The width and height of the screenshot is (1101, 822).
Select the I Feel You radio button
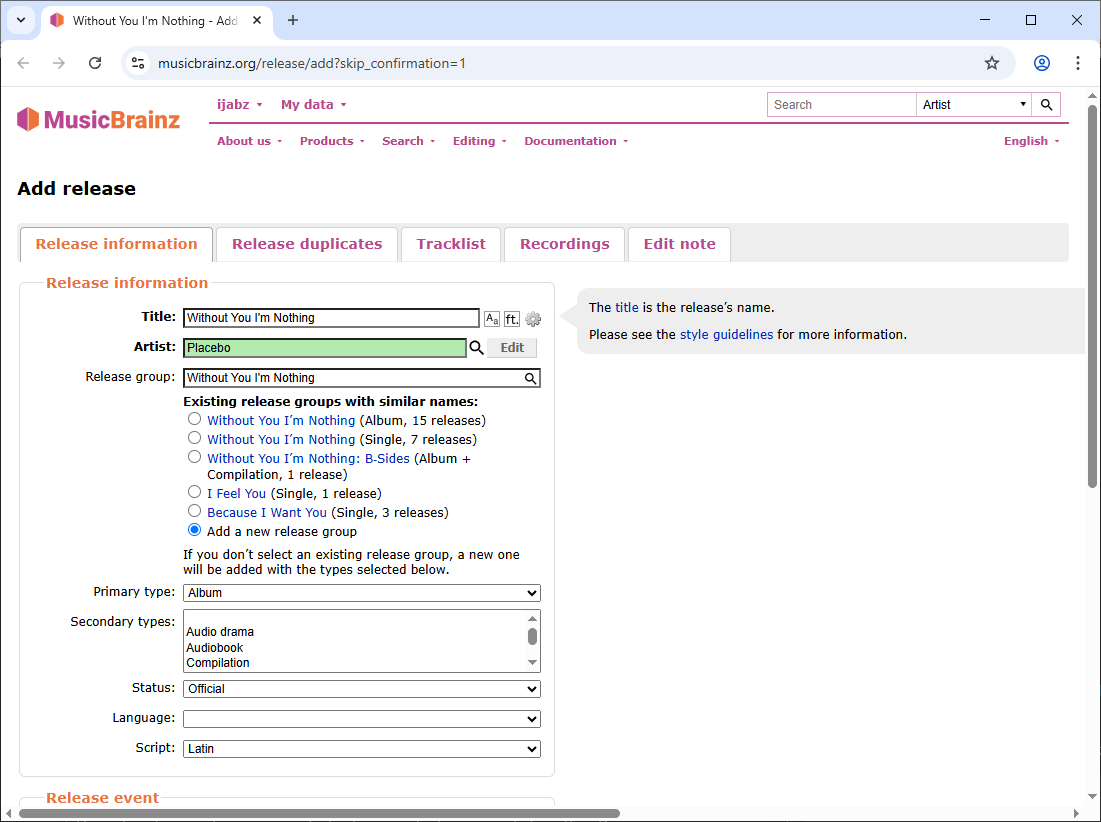195,492
